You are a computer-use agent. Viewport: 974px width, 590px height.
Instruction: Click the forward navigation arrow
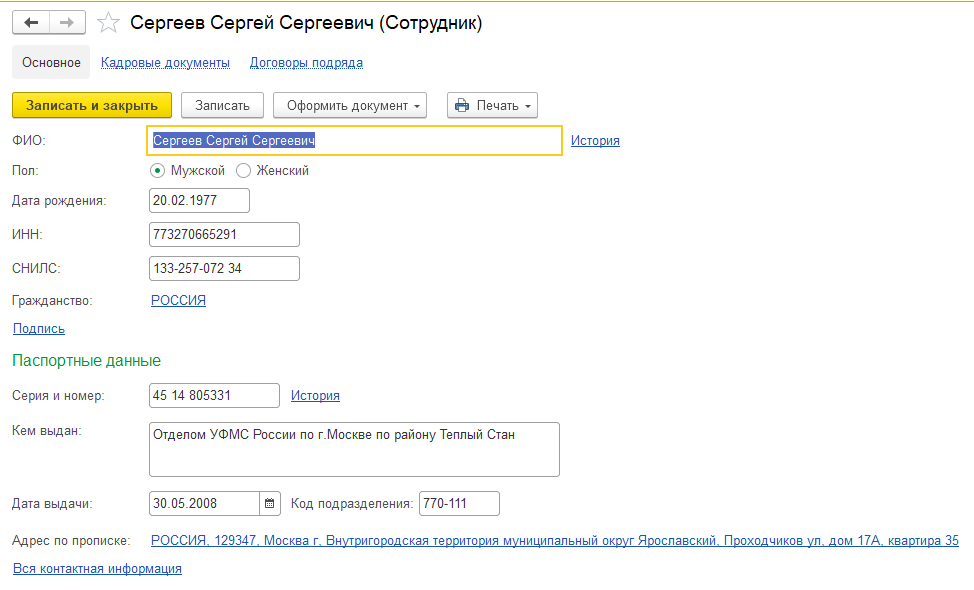(x=66, y=23)
